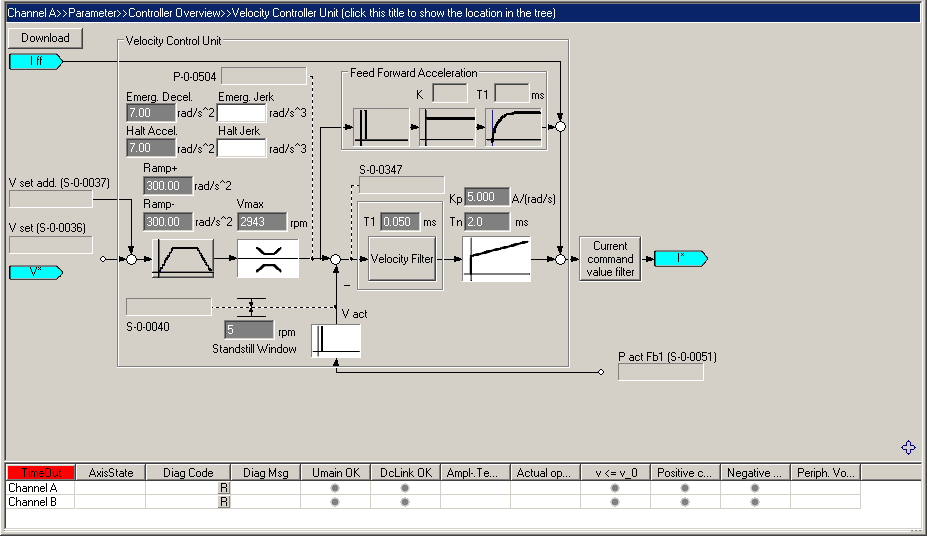Edit the Ramp- value 300.00
The height and width of the screenshot is (536, 927).
[x=168, y=222]
